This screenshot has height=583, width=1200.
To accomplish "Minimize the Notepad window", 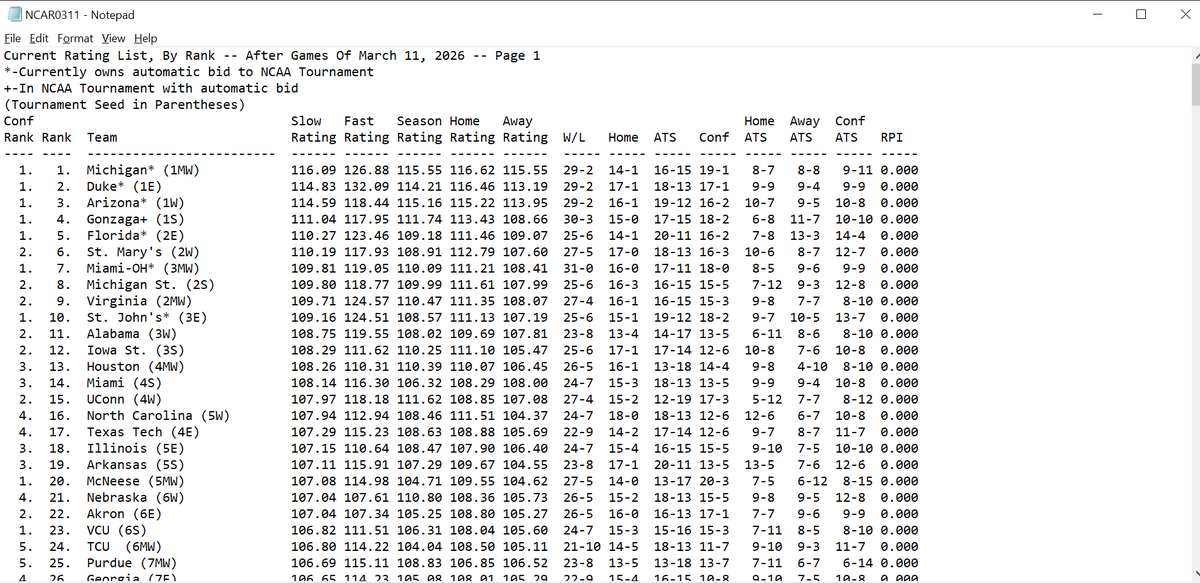I will [x=1097, y=15].
